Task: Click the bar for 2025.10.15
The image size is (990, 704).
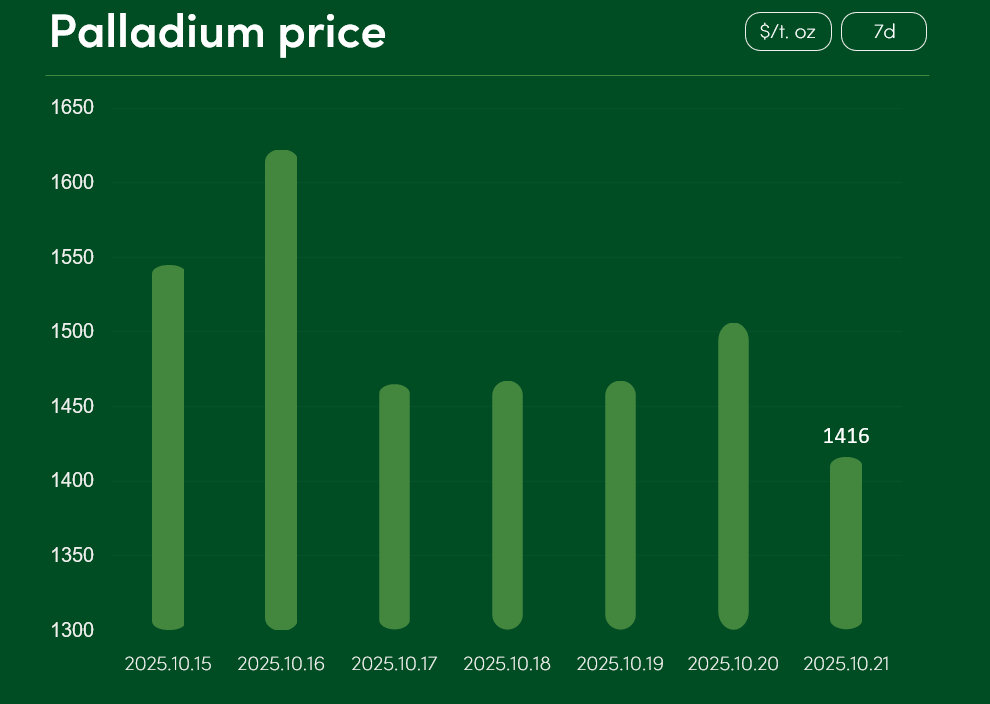Action: click(168, 447)
